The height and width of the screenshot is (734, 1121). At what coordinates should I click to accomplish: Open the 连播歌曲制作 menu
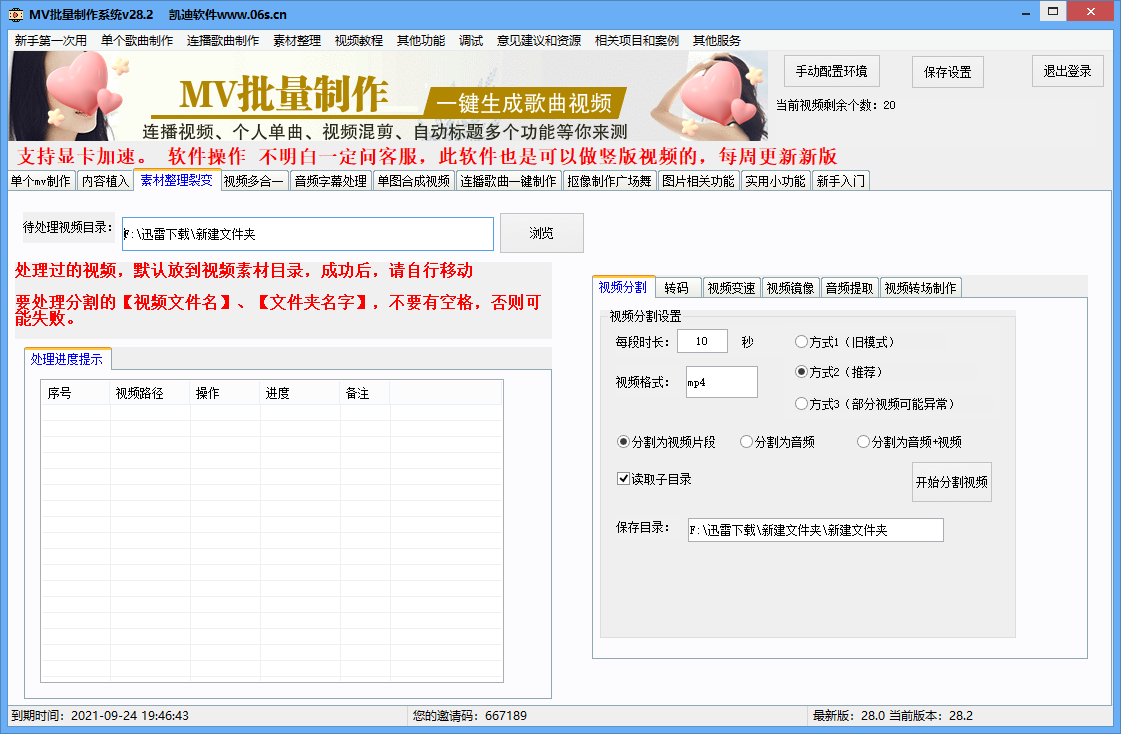point(223,41)
